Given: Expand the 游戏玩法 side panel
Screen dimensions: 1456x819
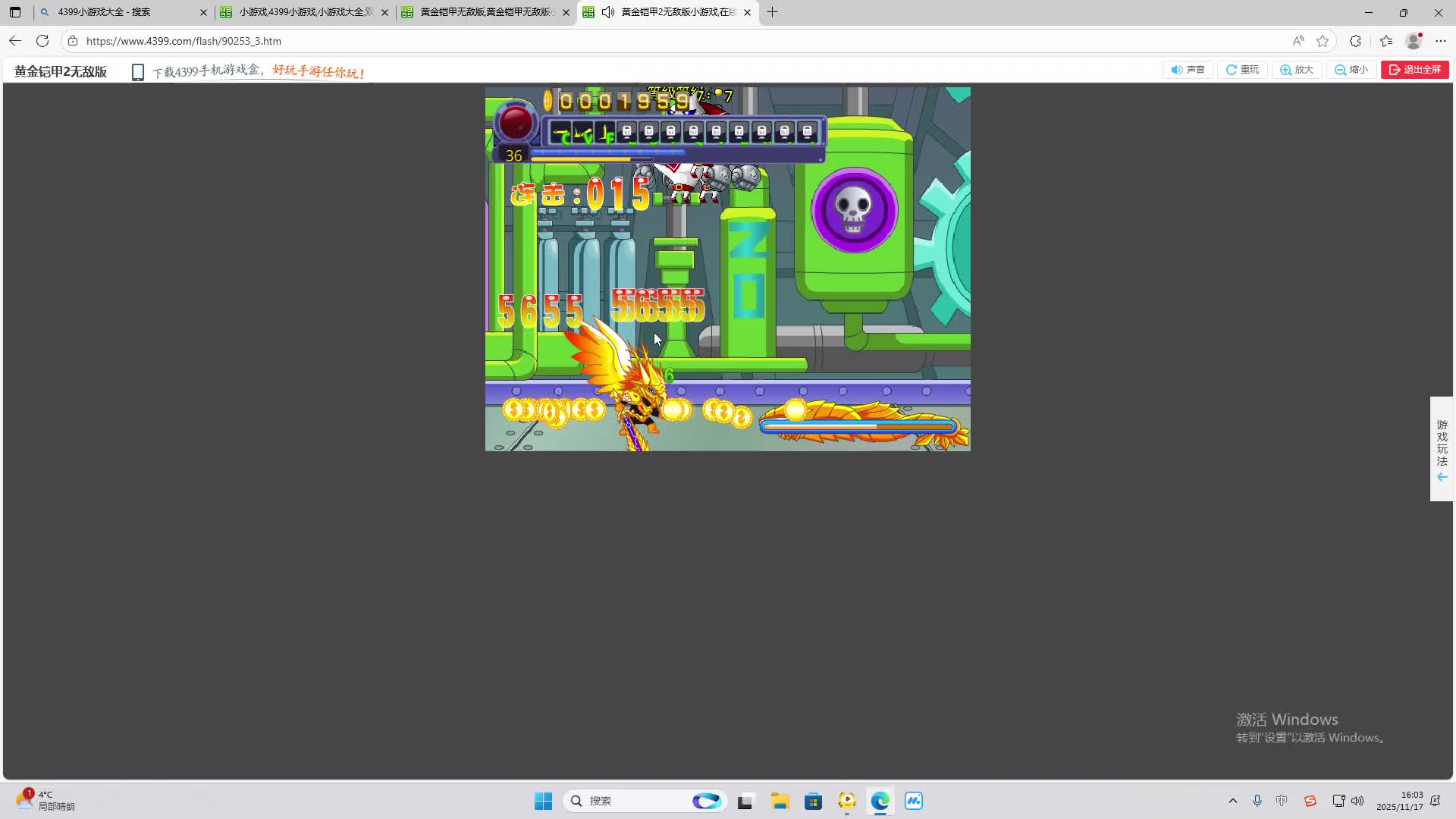Looking at the screenshot, I should [1442, 449].
